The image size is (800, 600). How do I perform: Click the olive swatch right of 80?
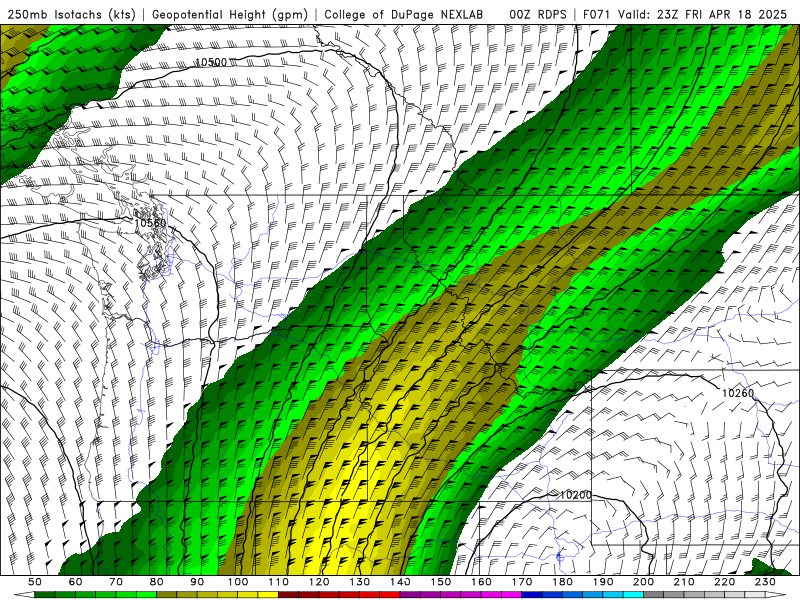tap(167, 595)
